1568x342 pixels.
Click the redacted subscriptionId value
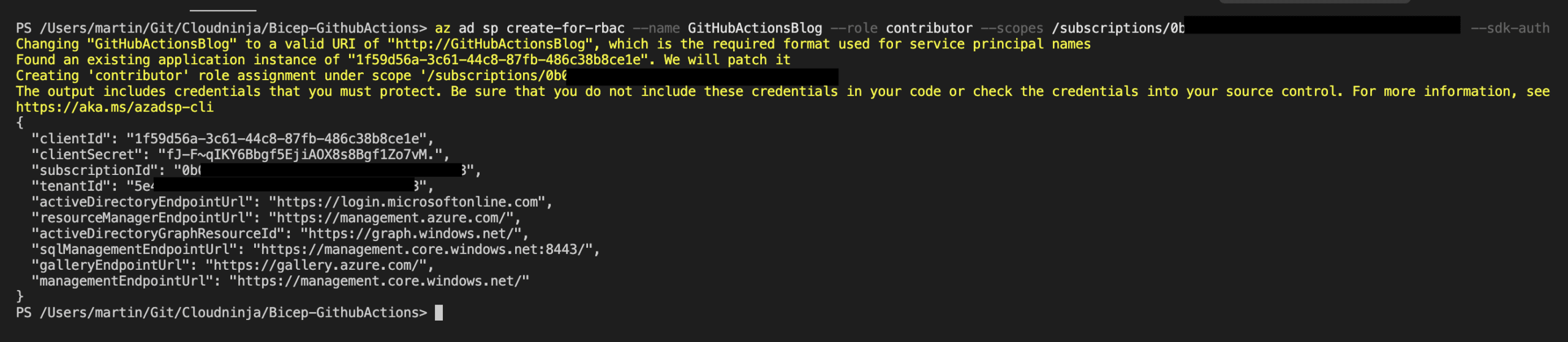[x=331, y=171]
